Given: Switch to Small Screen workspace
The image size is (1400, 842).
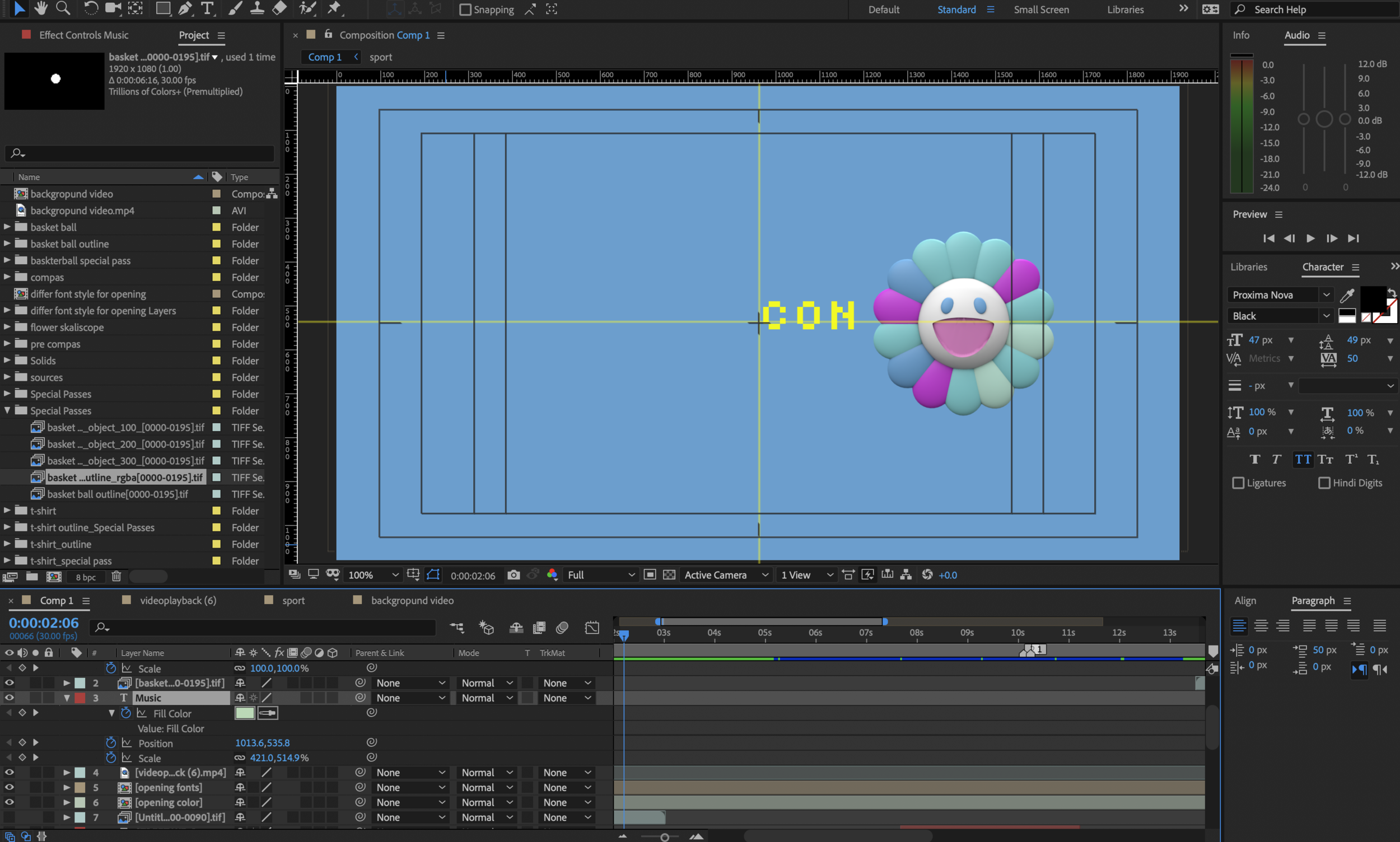Looking at the screenshot, I should [x=1041, y=10].
